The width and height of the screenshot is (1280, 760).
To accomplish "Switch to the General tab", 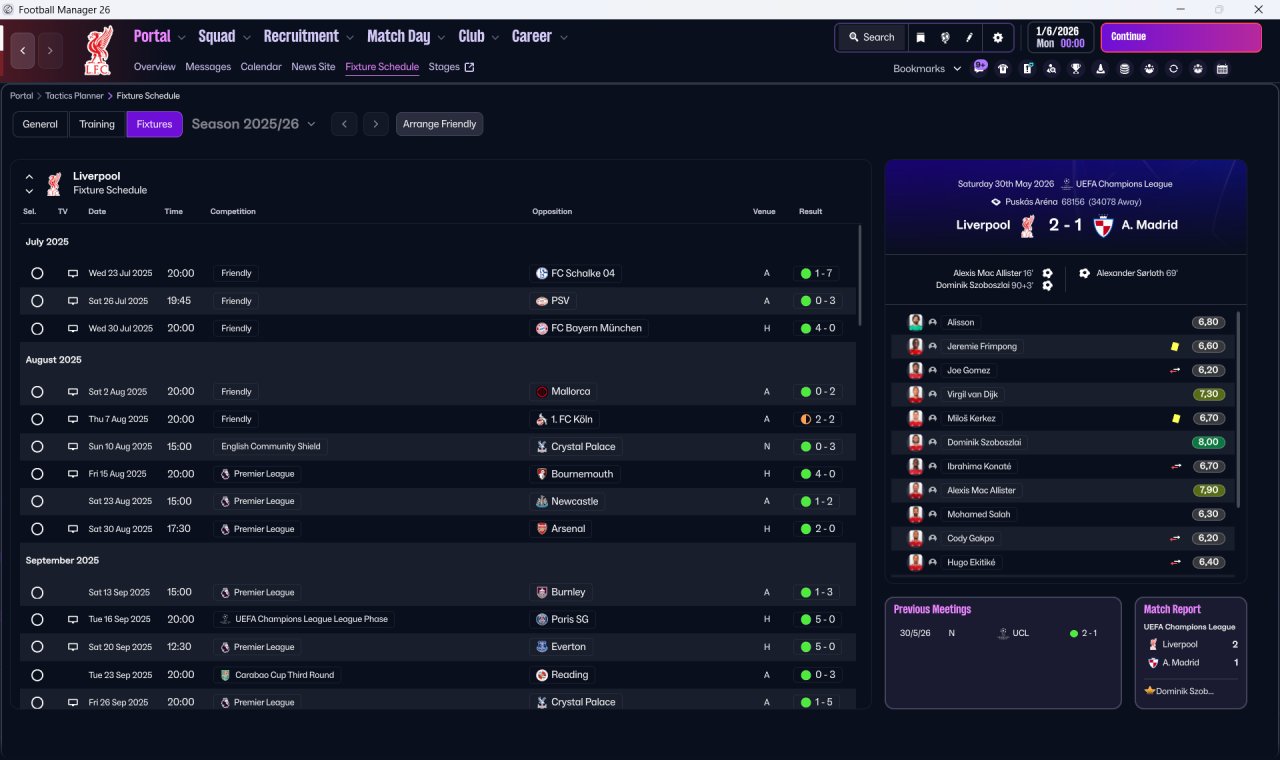I will point(40,124).
